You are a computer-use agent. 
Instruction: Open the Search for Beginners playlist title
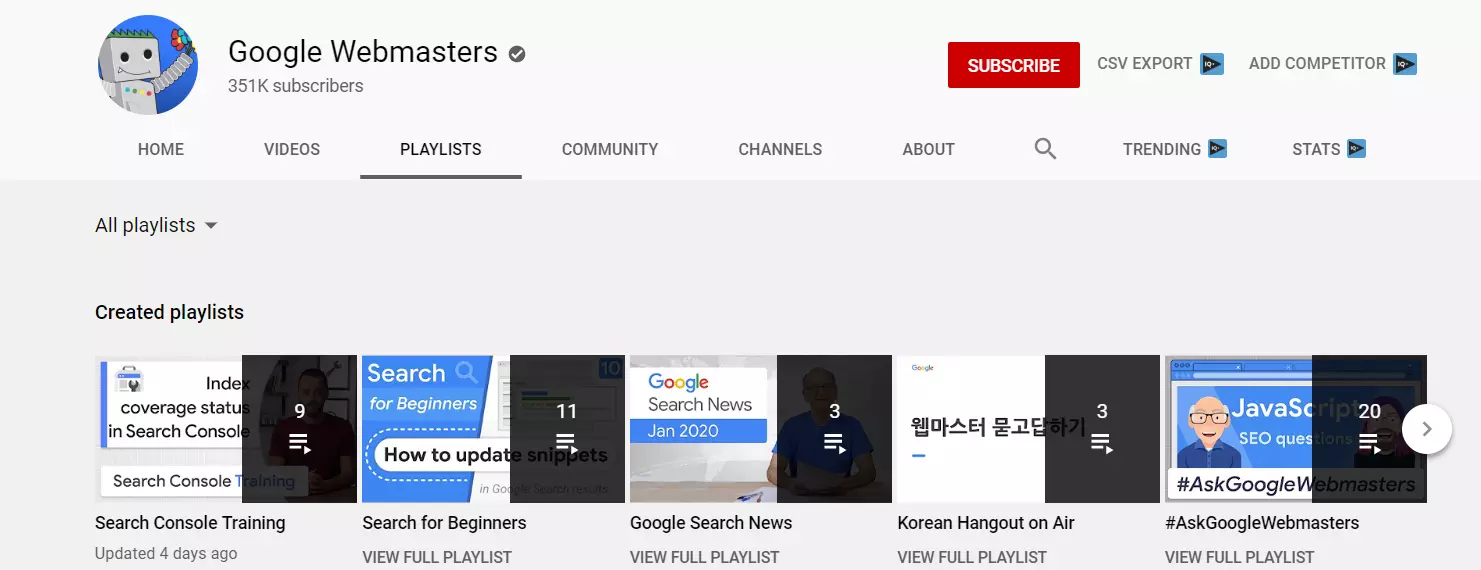(444, 523)
